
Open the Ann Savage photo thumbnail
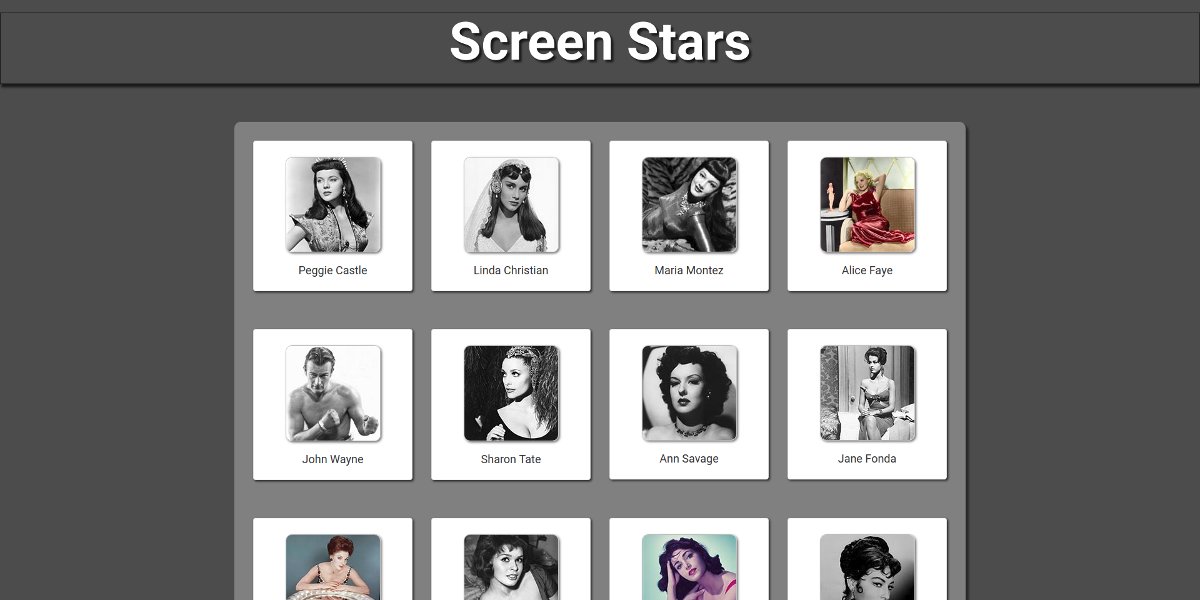click(x=689, y=393)
